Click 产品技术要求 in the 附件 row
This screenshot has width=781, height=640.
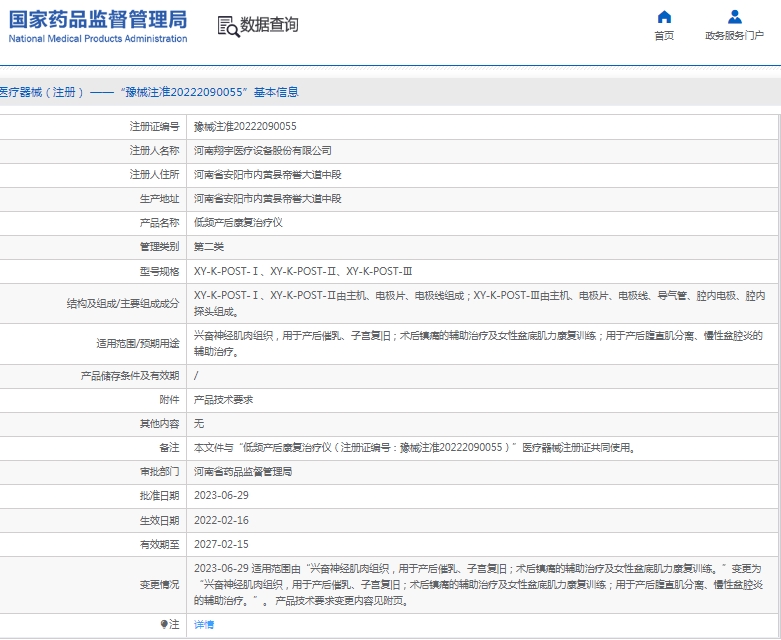click(x=223, y=399)
